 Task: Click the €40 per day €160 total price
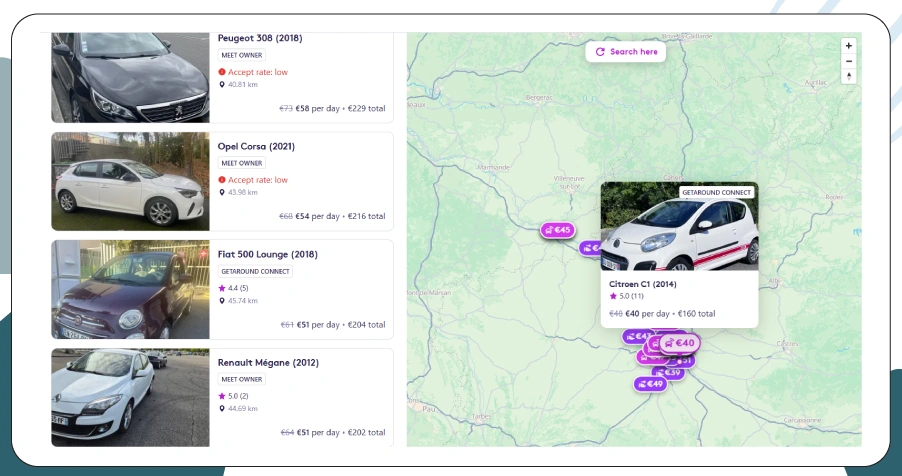tap(662, 314)
